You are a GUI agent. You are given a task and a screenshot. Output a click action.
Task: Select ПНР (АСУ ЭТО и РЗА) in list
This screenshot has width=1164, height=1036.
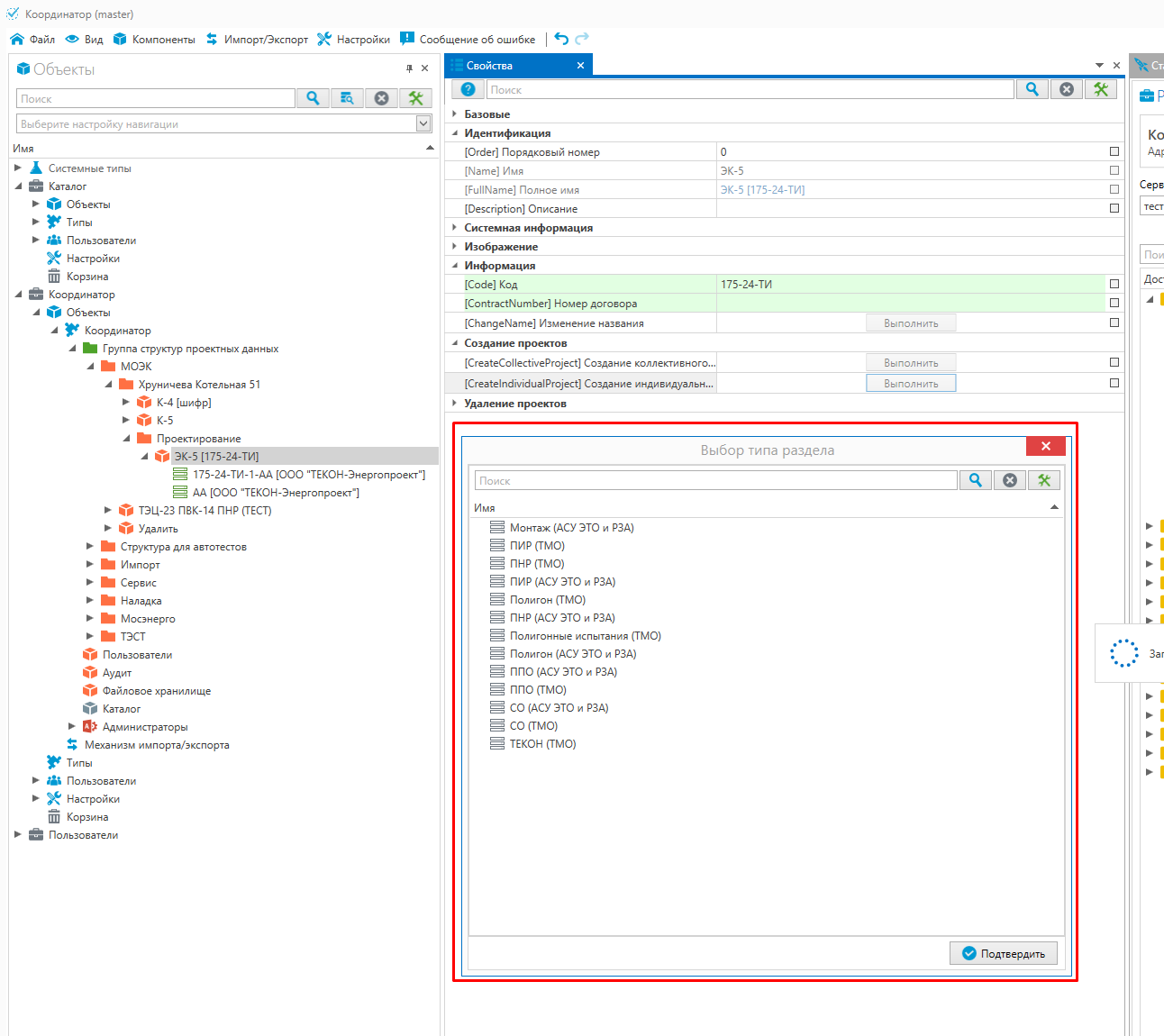coord(562,618)
